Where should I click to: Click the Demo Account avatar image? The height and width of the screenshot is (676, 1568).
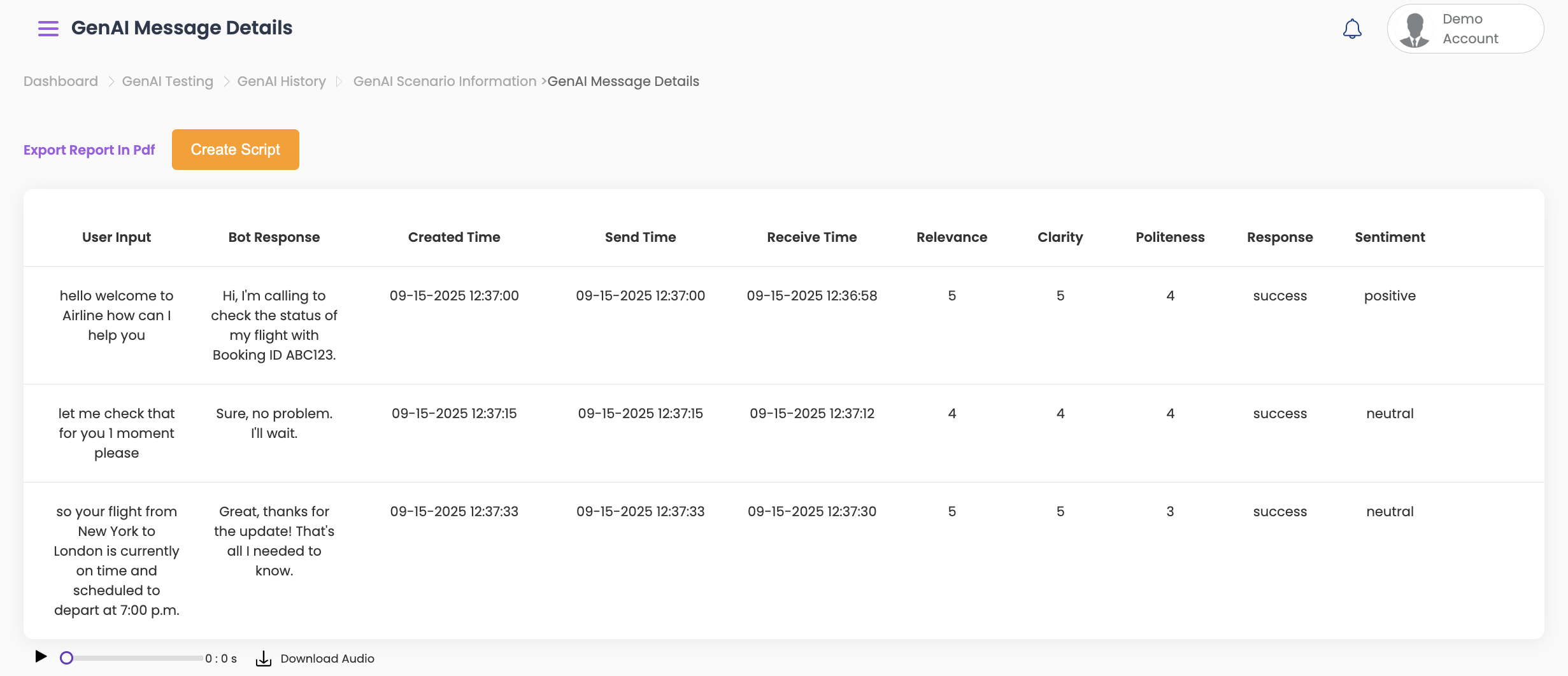pos(1414,29)
